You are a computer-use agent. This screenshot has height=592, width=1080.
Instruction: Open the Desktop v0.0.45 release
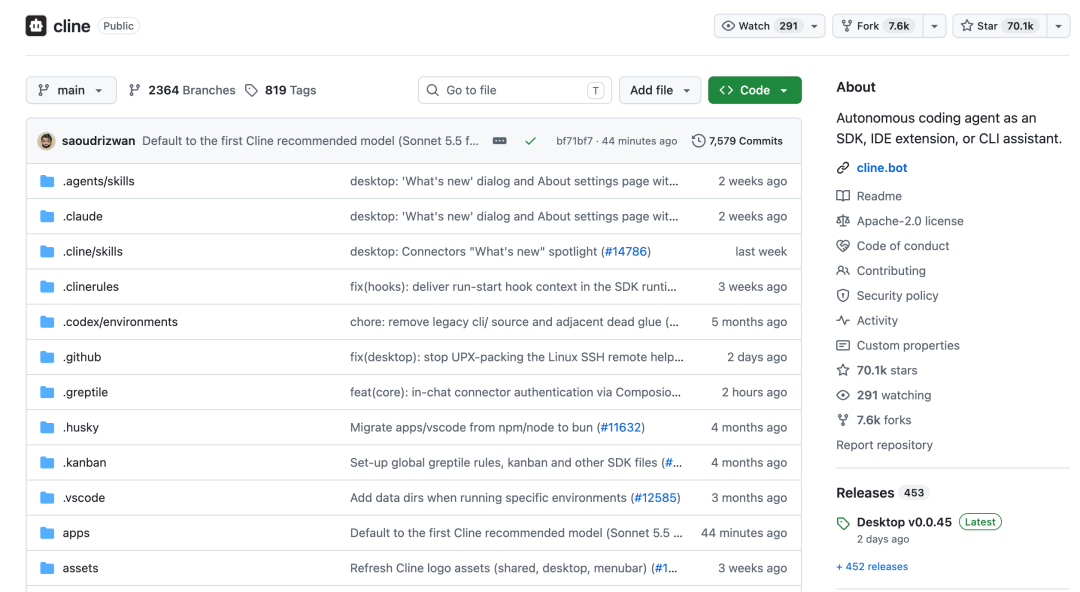pyautogui.click(x=904, y=522)
